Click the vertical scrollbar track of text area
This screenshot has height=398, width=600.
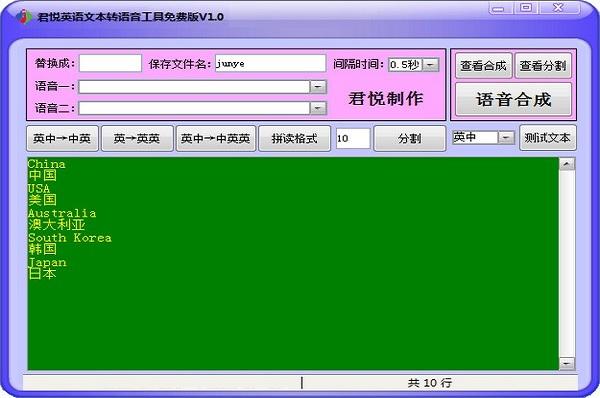(x=567, y=264)
